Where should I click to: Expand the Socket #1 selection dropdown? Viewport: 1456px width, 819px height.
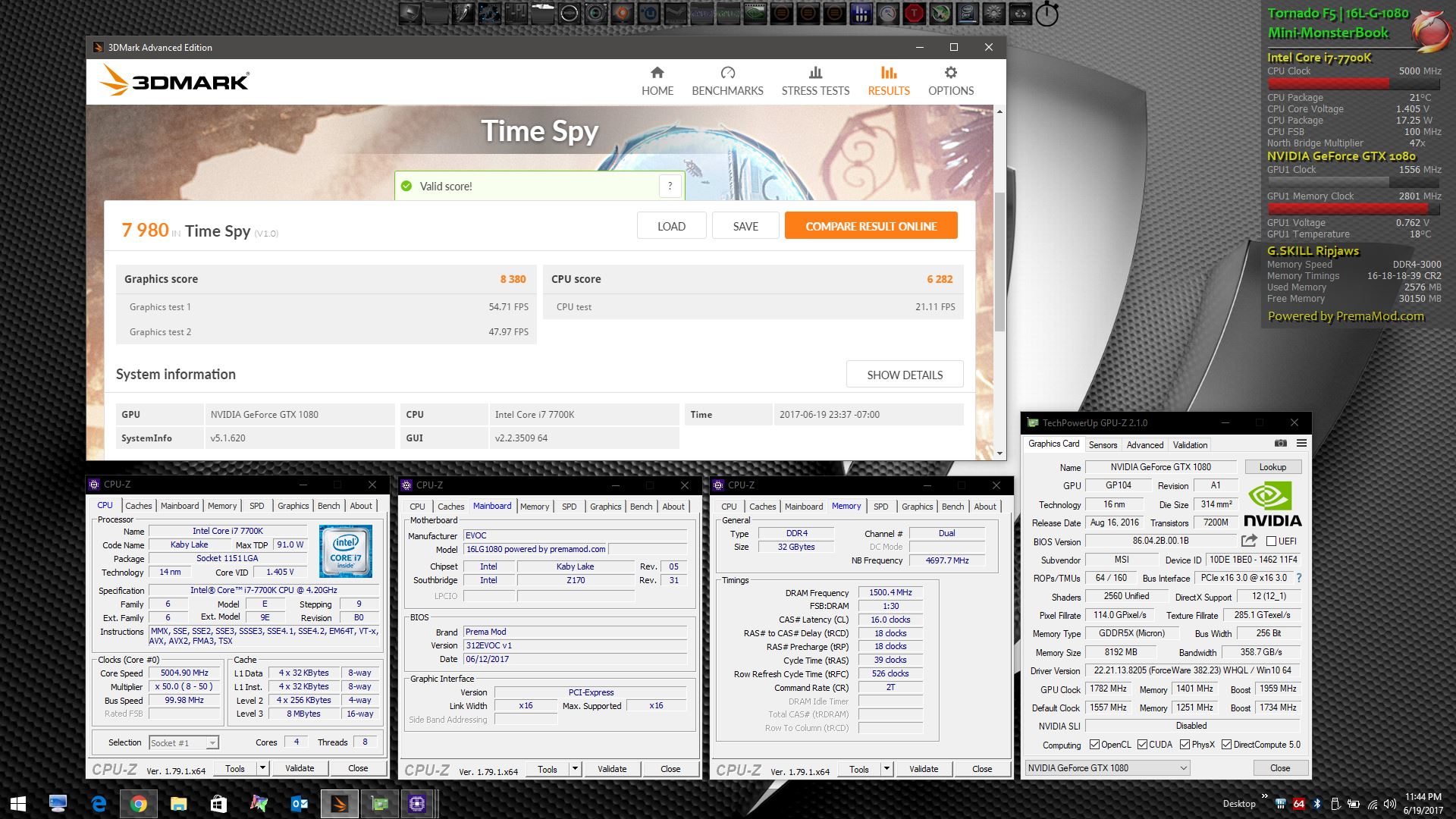(x=212, y=743)
